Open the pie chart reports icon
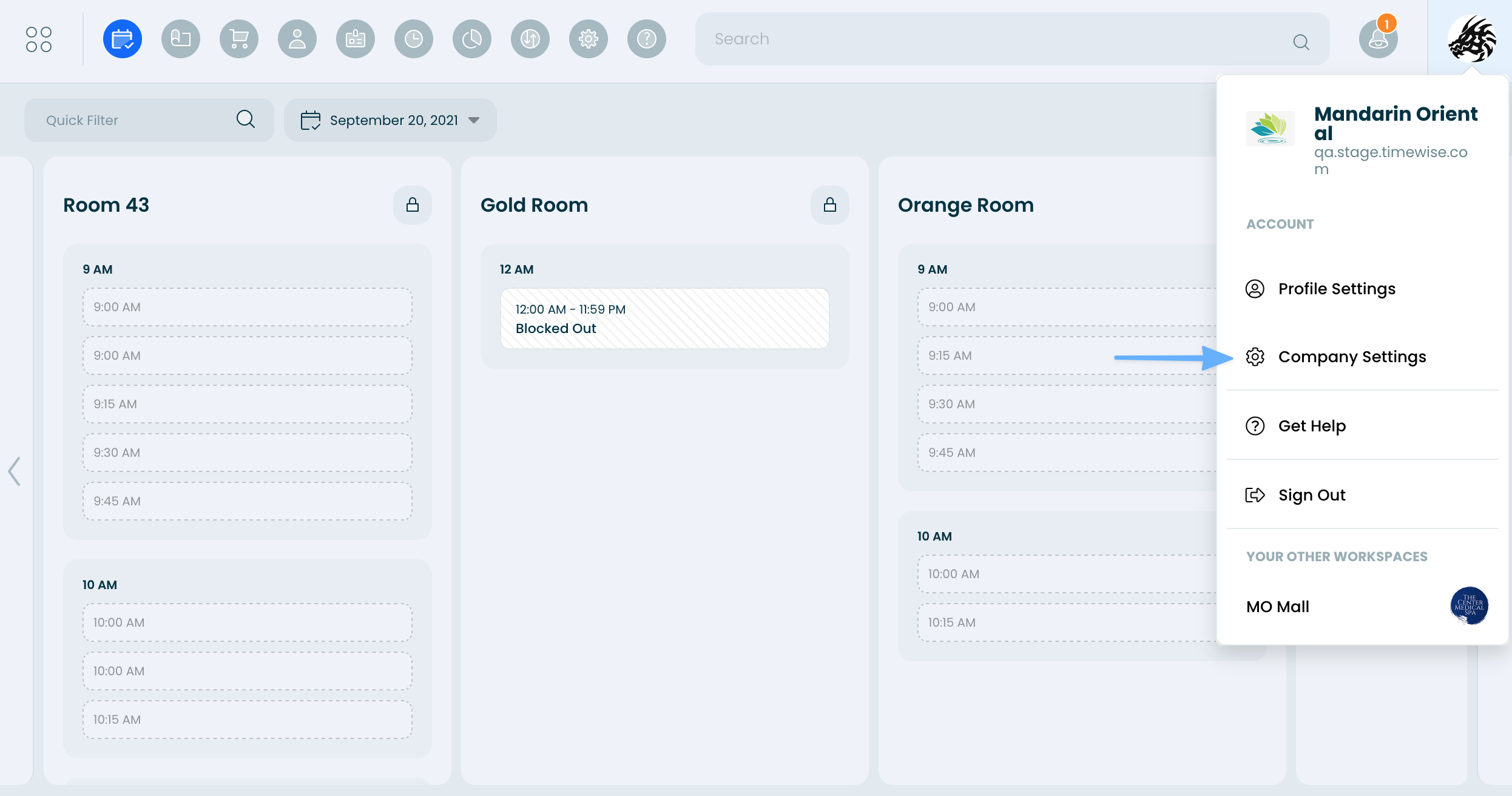 point(472,39)
